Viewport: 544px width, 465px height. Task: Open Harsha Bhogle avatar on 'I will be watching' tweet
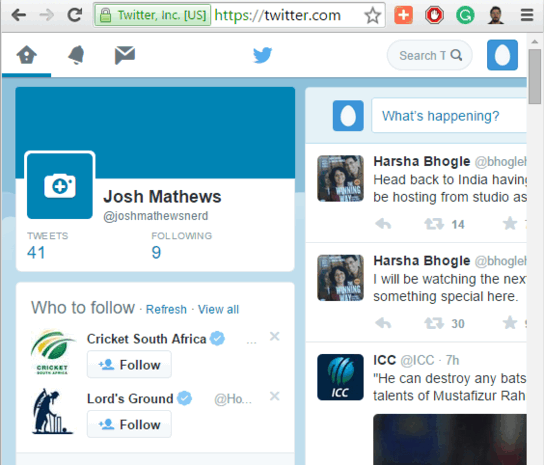pyautogui.click(x=340, y=278)
